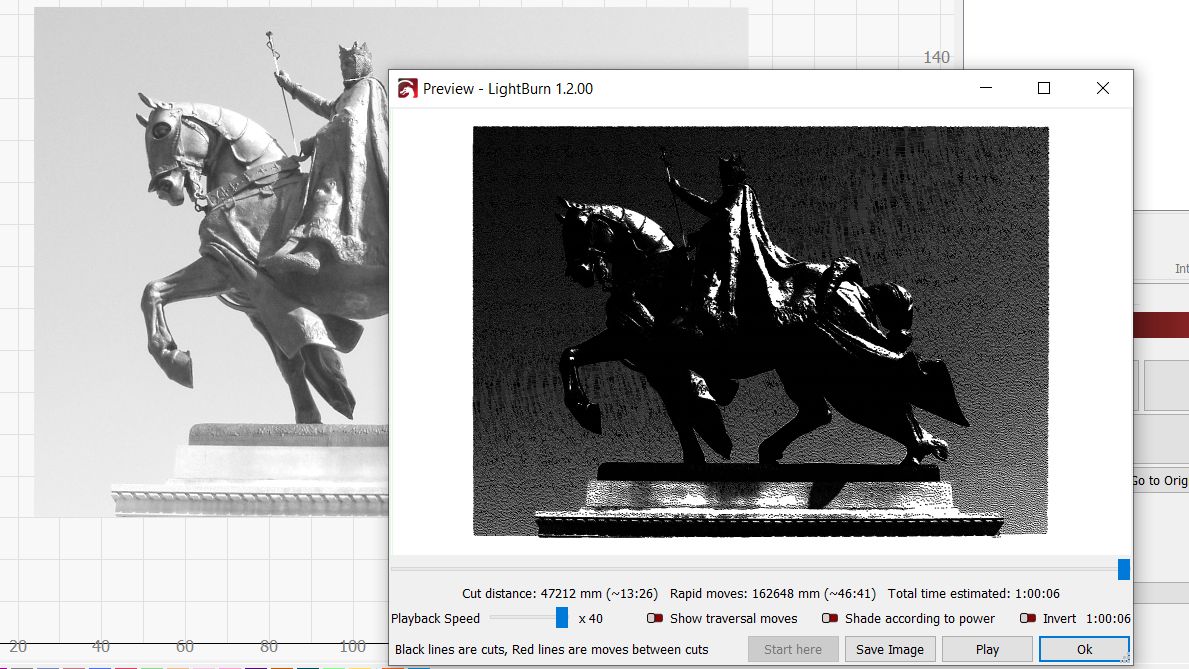1189x669 pixels.
Task: Click the preview progress timeline handle
Action: coord(1124,569)
